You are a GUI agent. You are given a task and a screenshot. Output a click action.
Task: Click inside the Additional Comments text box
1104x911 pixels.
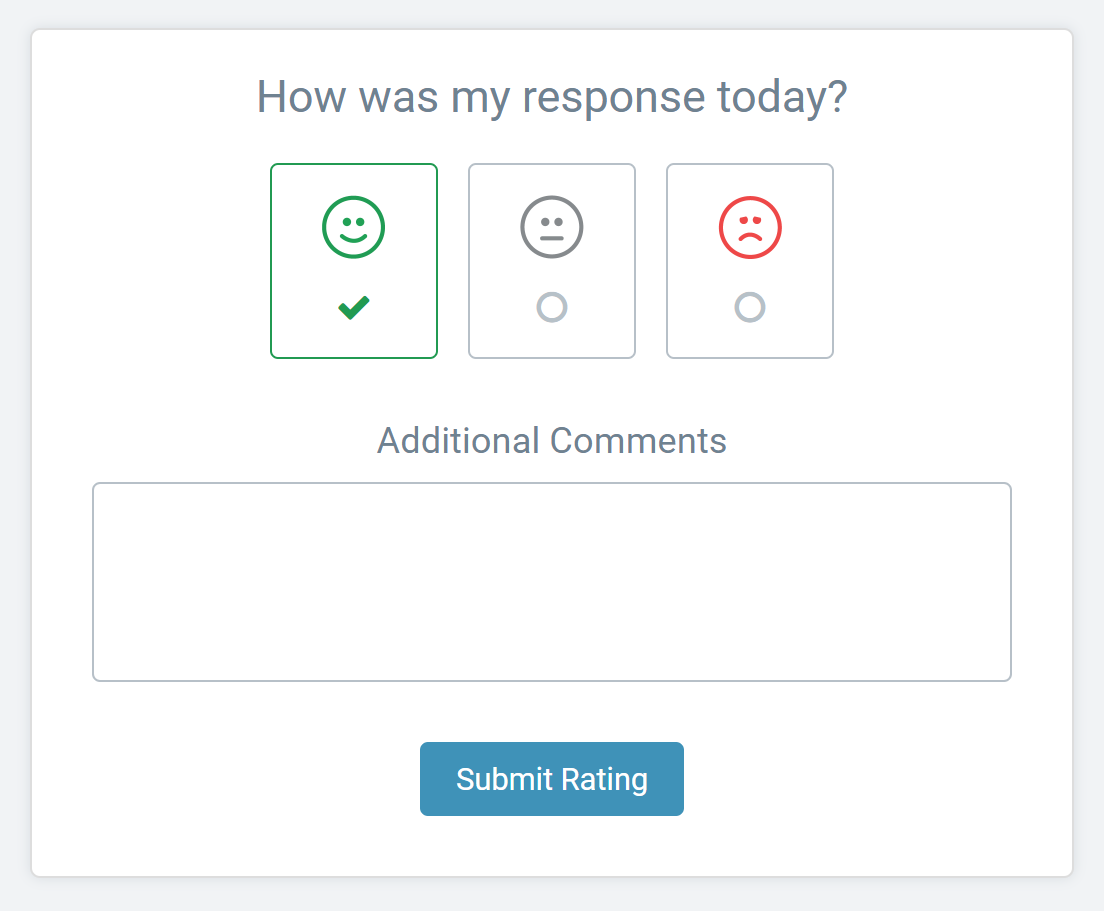(551, 581)
